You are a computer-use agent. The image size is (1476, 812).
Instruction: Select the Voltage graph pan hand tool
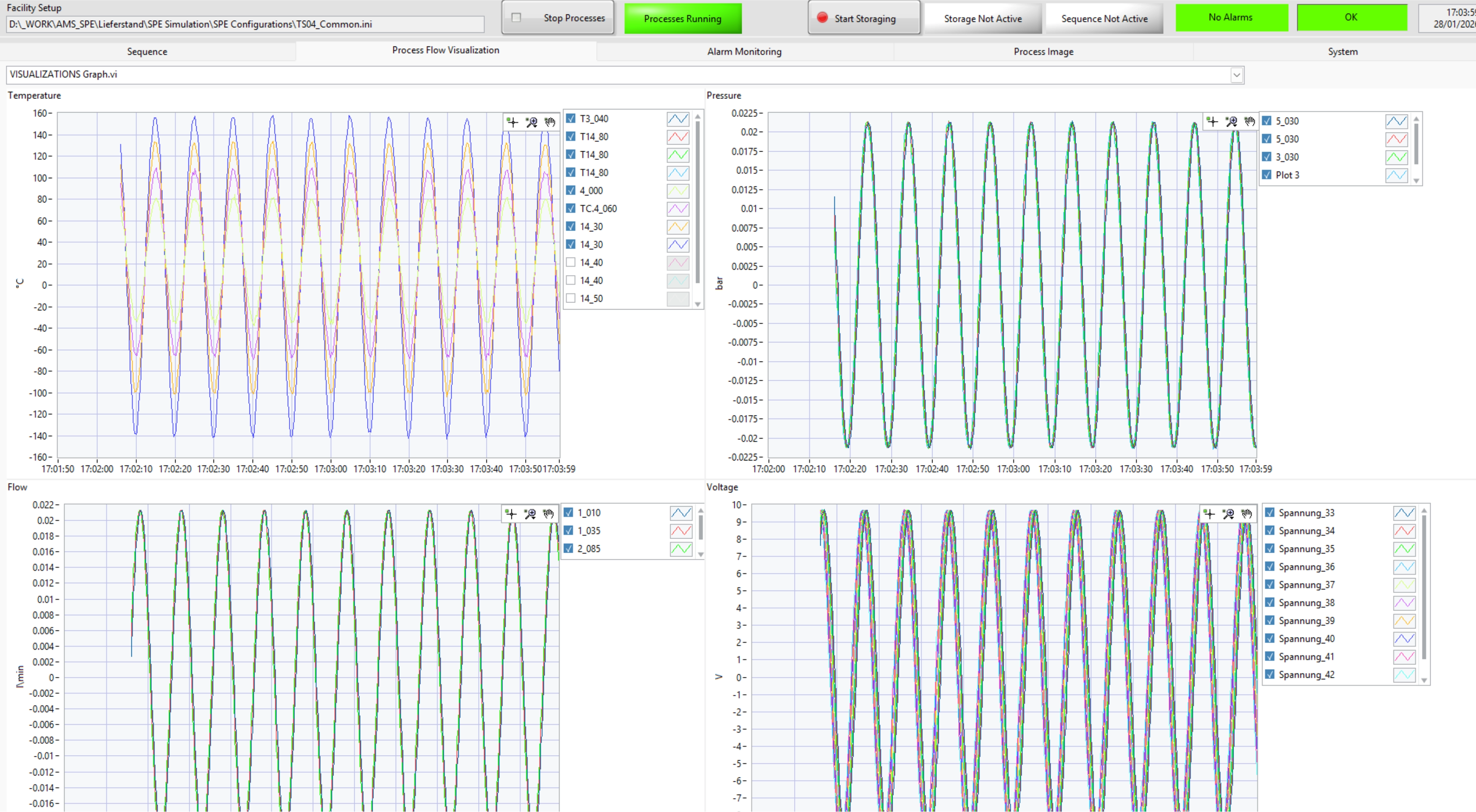tap(1247, 514)
